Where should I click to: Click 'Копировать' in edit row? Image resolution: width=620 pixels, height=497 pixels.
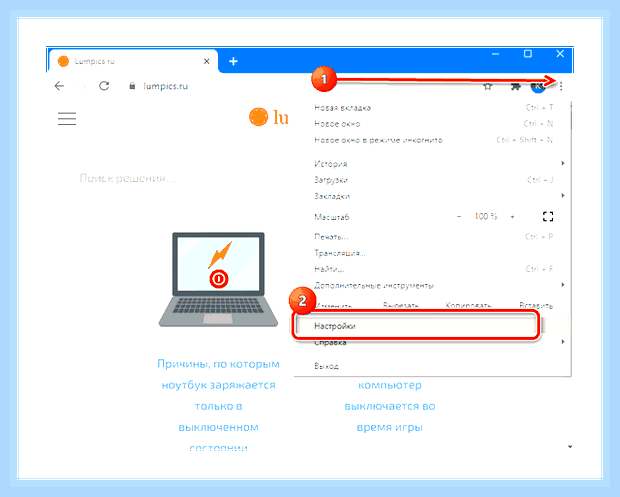pyautogui.click(x=469, y=306)
